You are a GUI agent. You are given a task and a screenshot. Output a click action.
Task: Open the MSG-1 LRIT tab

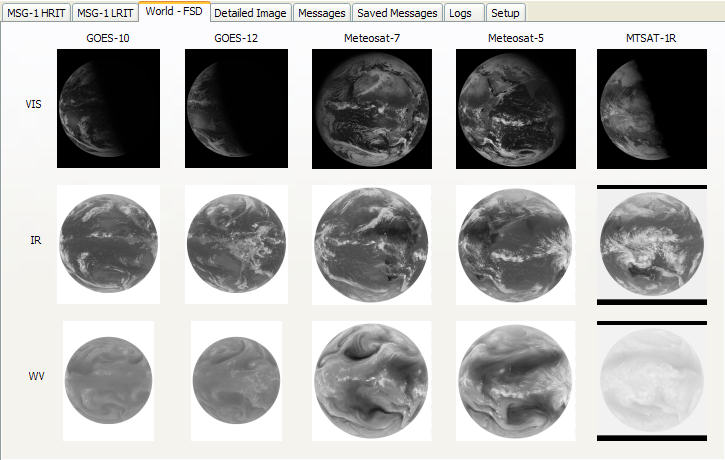(x=105, y=13)
